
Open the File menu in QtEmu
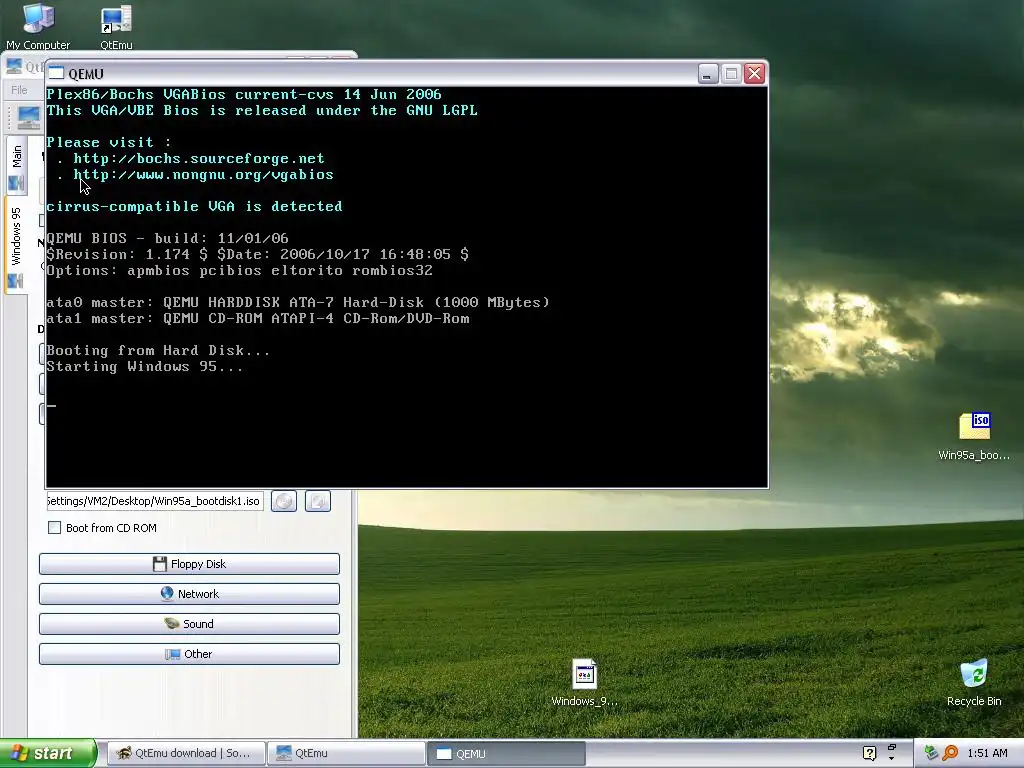[x=19, y=90]
